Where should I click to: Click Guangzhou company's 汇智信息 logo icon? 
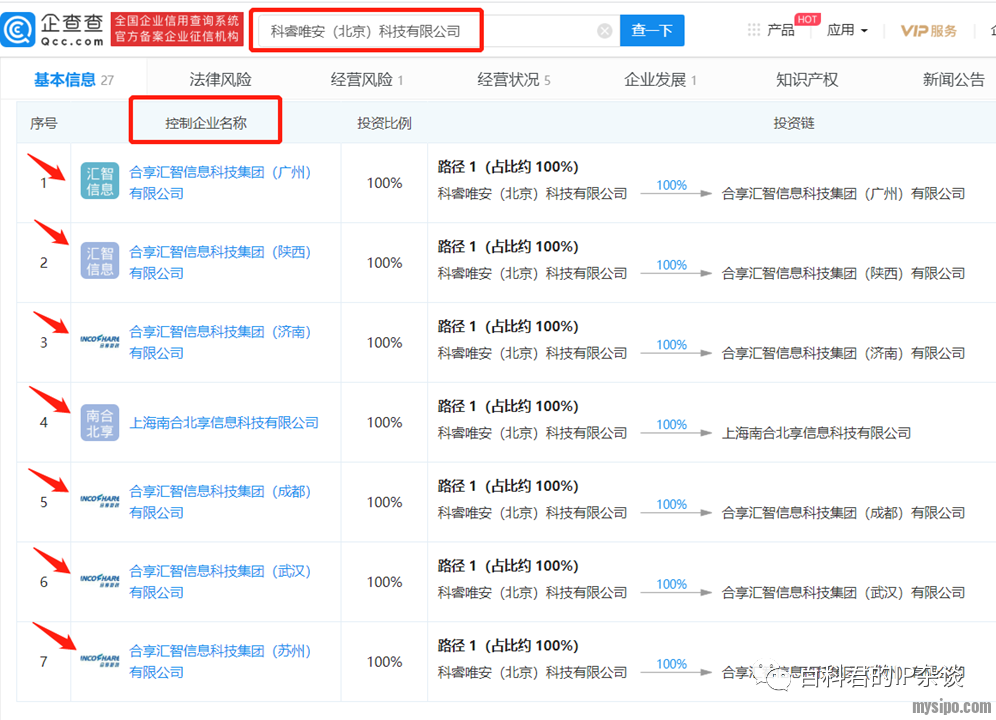click(100, 182)
